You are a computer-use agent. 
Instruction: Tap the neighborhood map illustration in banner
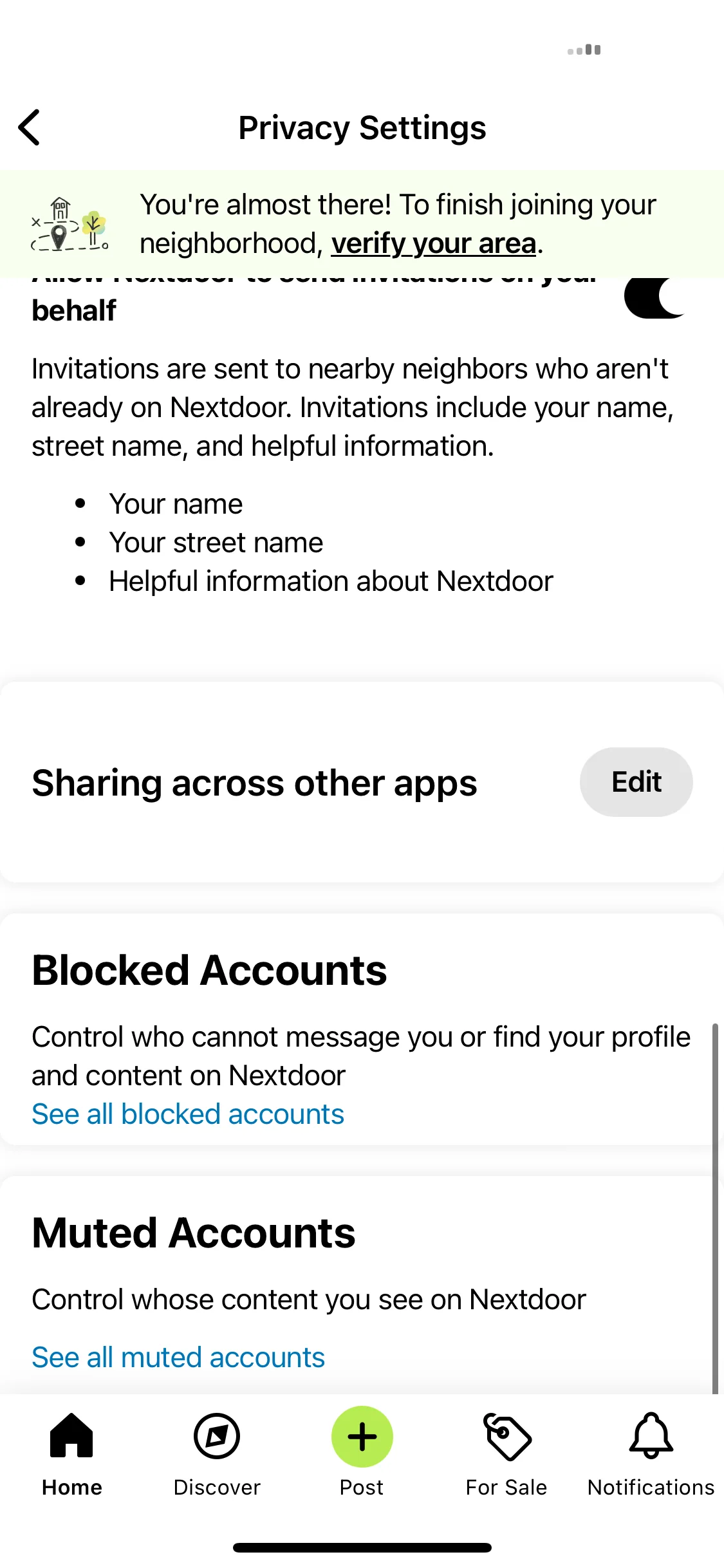[x=70, y=224]
